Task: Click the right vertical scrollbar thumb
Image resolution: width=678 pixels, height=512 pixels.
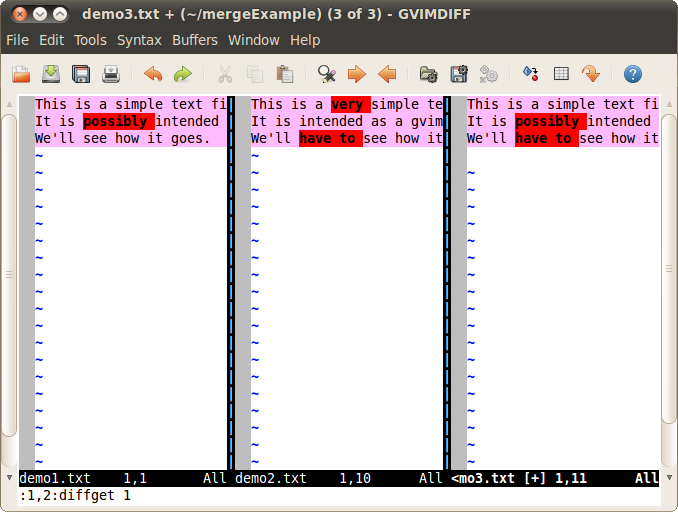Action: pos(669,269)
